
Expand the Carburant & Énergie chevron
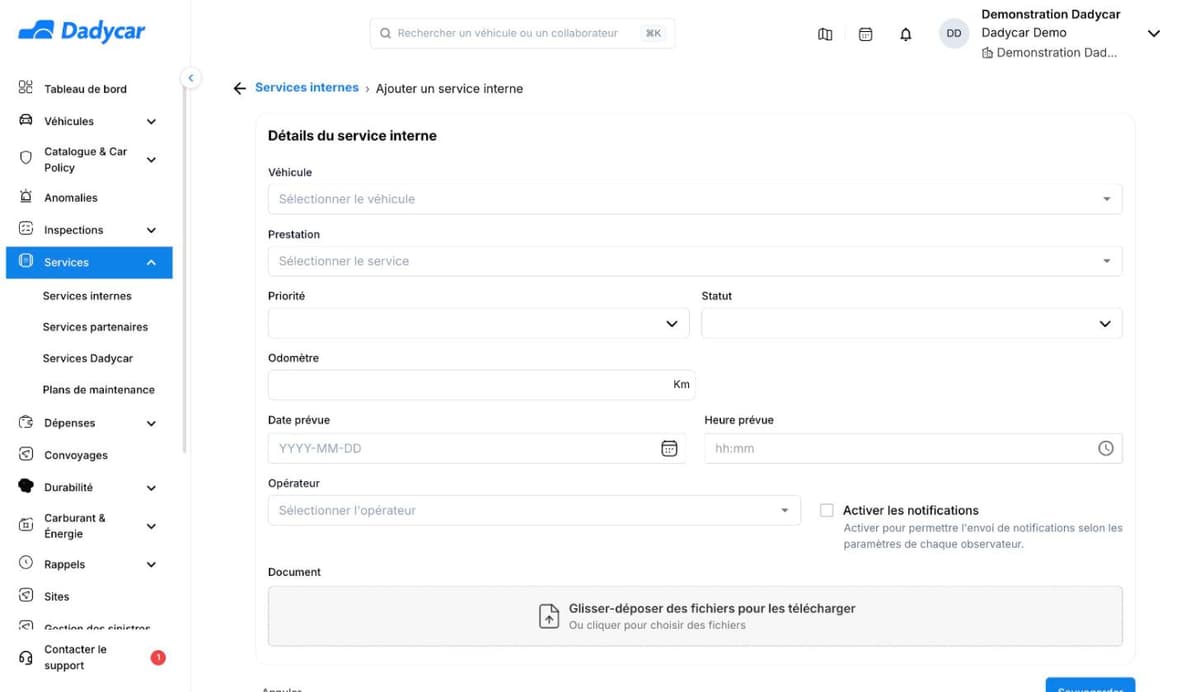point(151,526)
